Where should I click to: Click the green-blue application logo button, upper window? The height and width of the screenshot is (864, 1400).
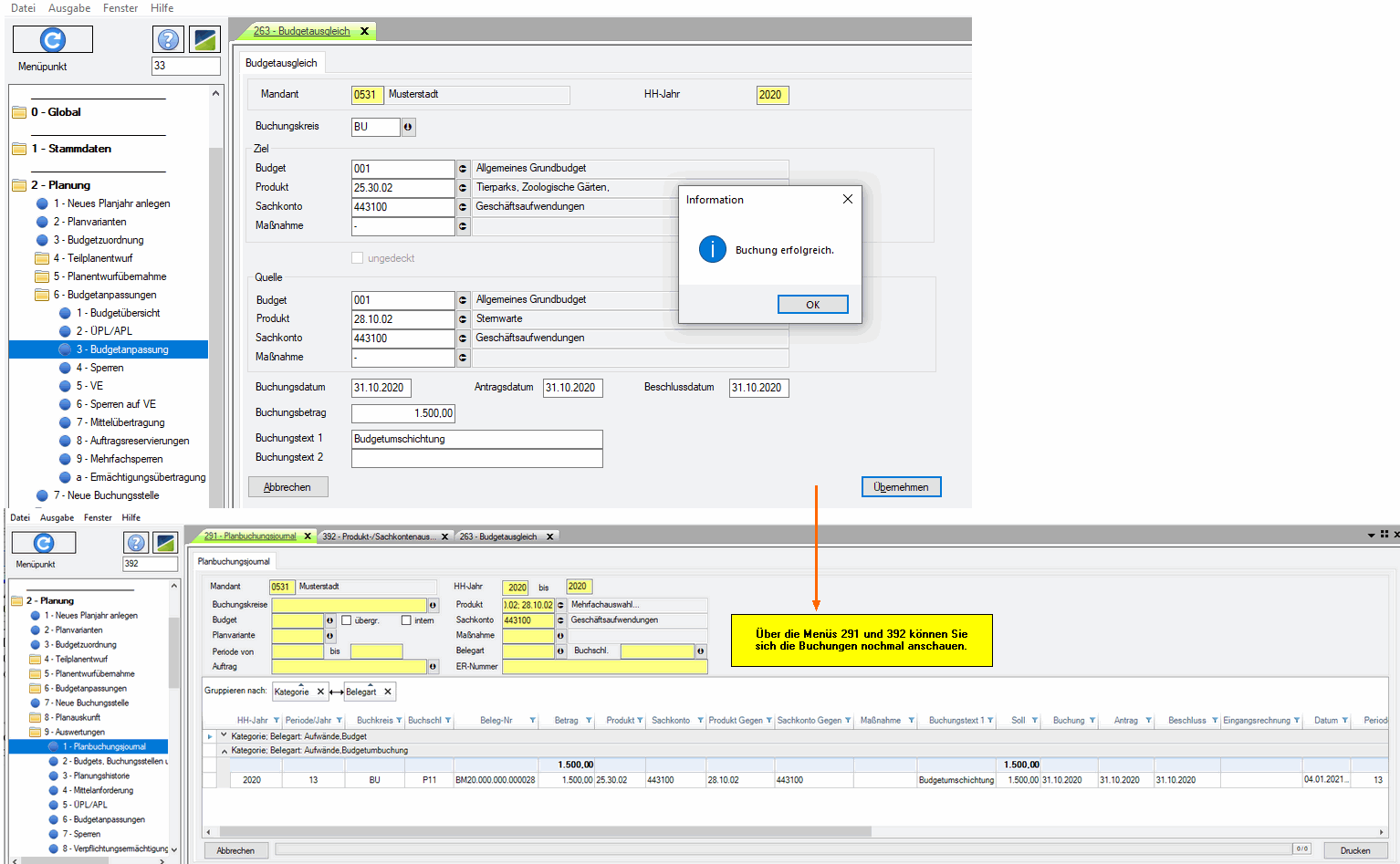[x=204, y=39]
